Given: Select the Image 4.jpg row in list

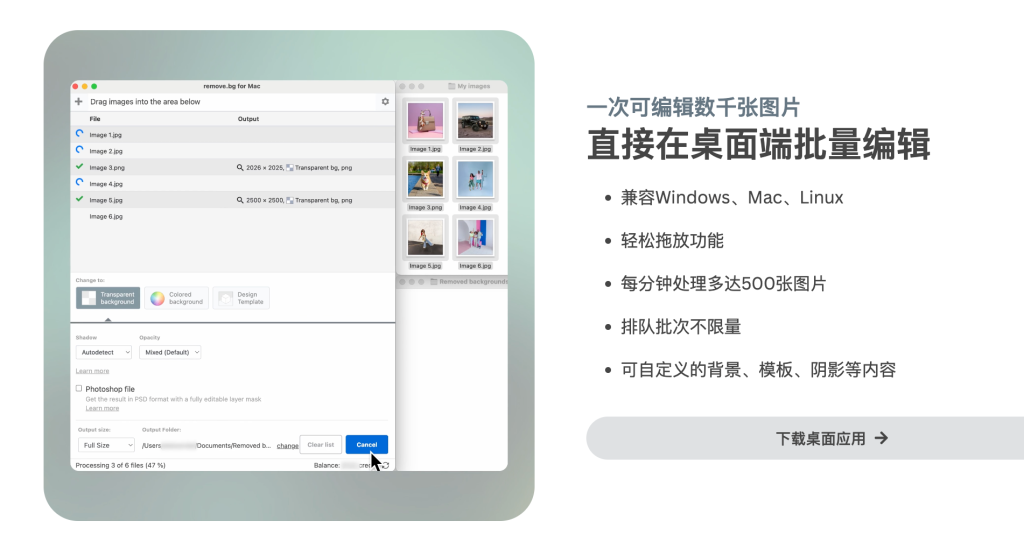Looking at the screenshot, I should [x=233, y=183].
